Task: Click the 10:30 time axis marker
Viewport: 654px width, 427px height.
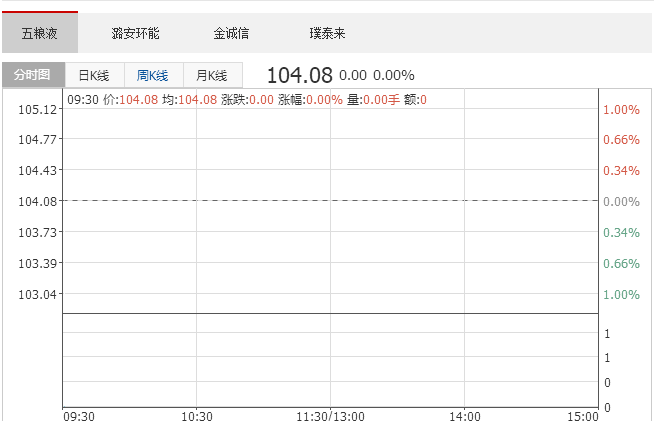Action: click(197, 416)
